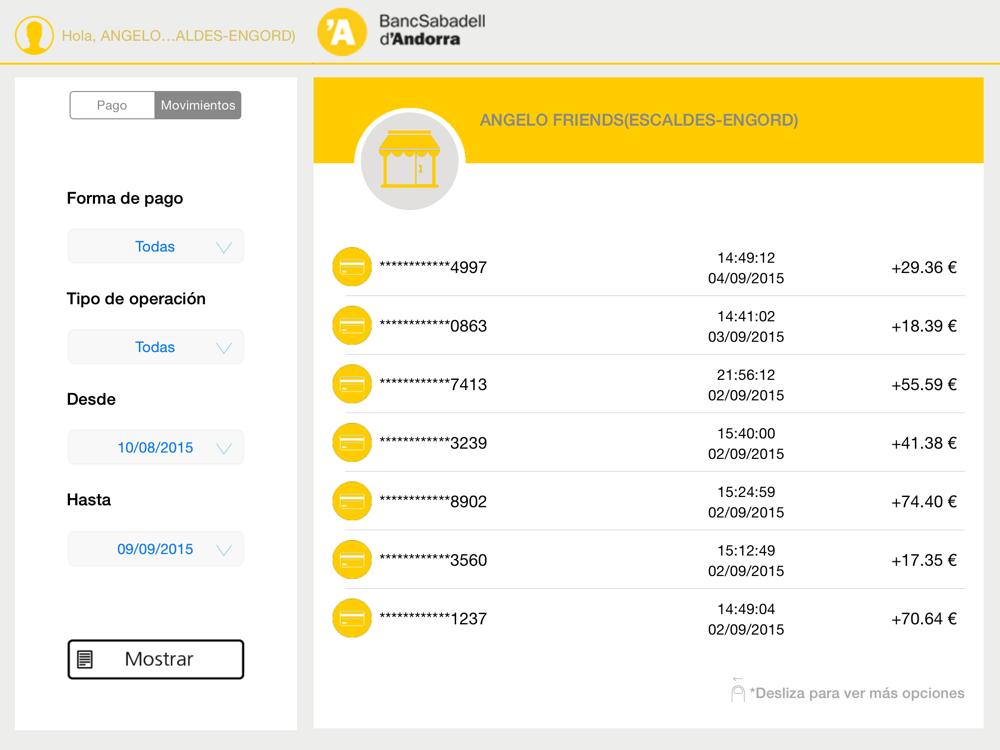Tap the amount +29.36 €

coord(924,267)
